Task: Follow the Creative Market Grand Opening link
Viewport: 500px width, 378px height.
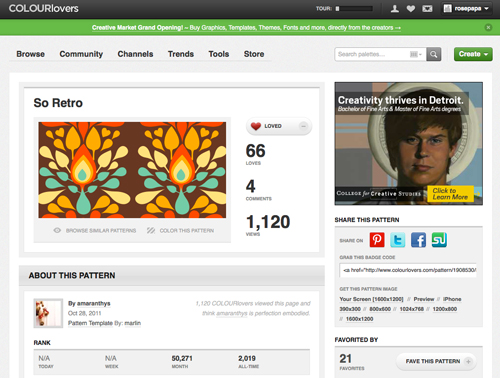Action: pyautogui.click(x=246, y=28)
